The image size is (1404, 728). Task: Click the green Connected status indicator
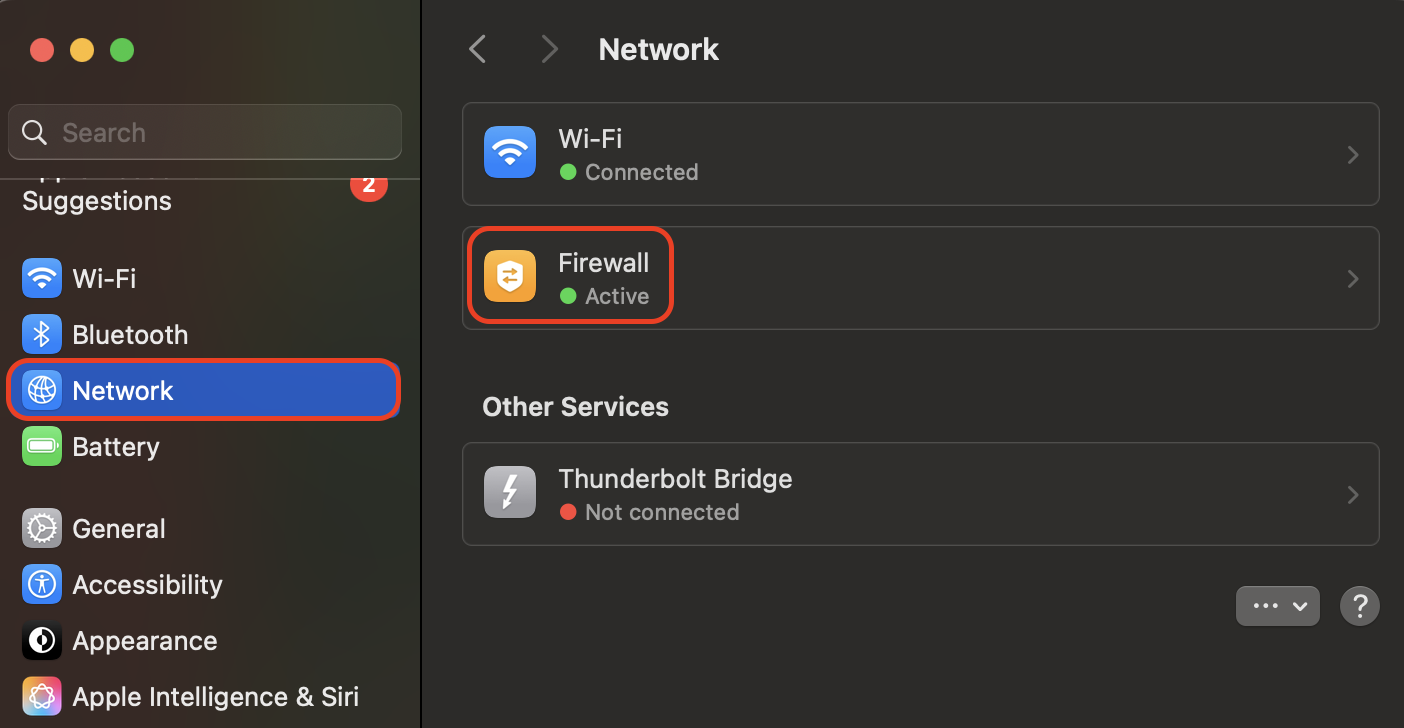click(570, 172)
